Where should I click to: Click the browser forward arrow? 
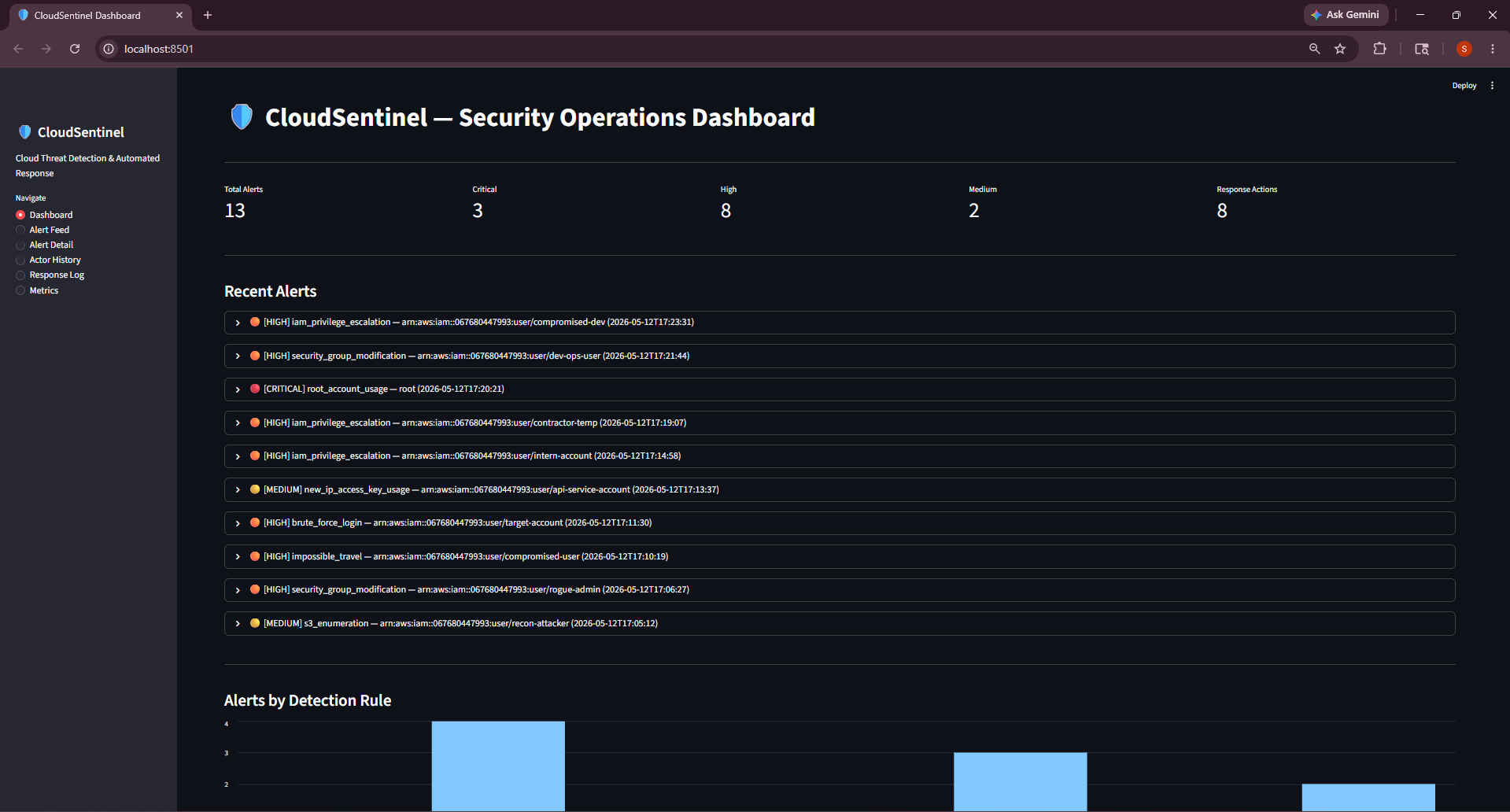click(x=46, y=49)
